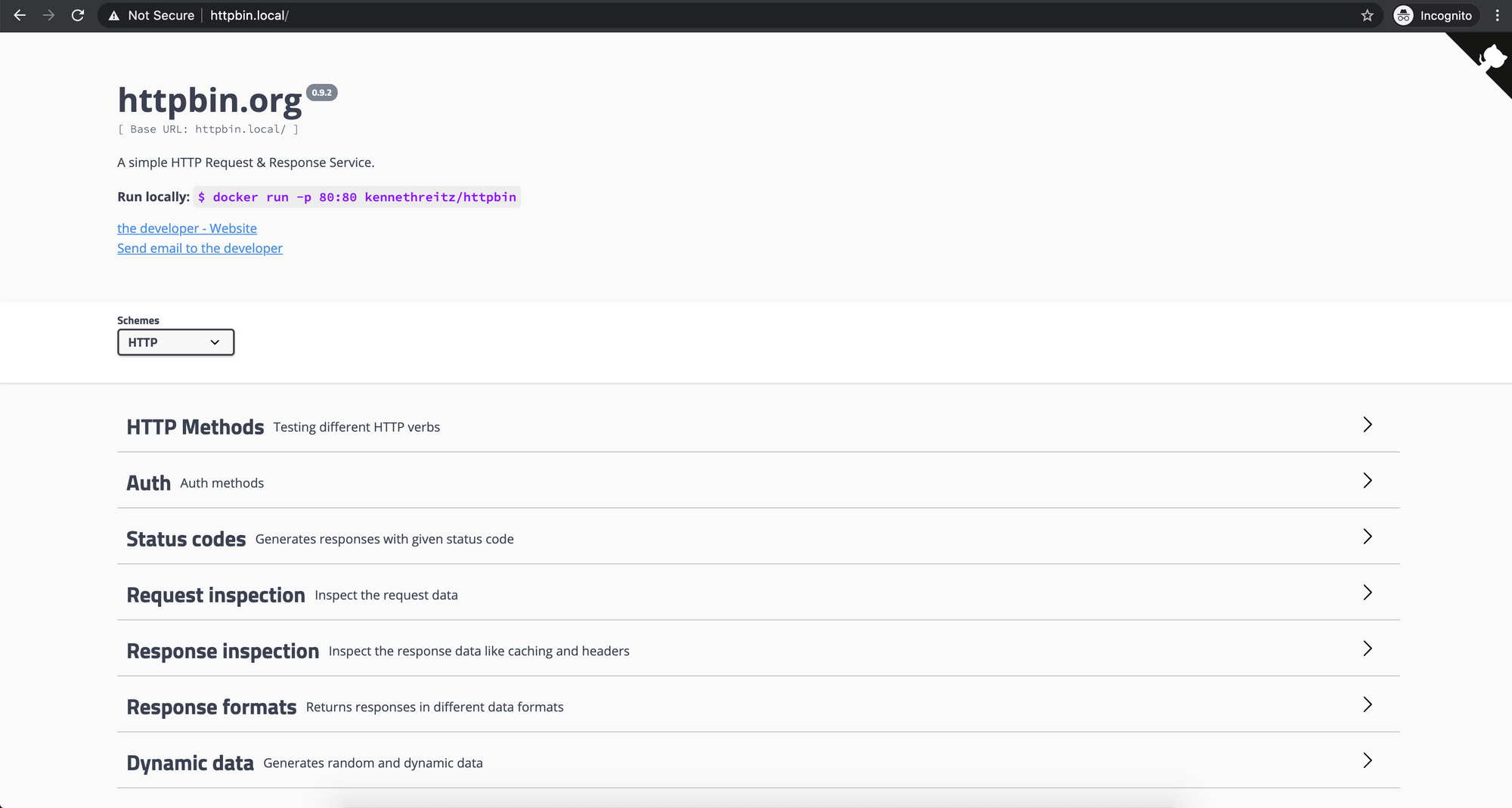
Task: Reload the httpbin page
Action: point(77,15)
